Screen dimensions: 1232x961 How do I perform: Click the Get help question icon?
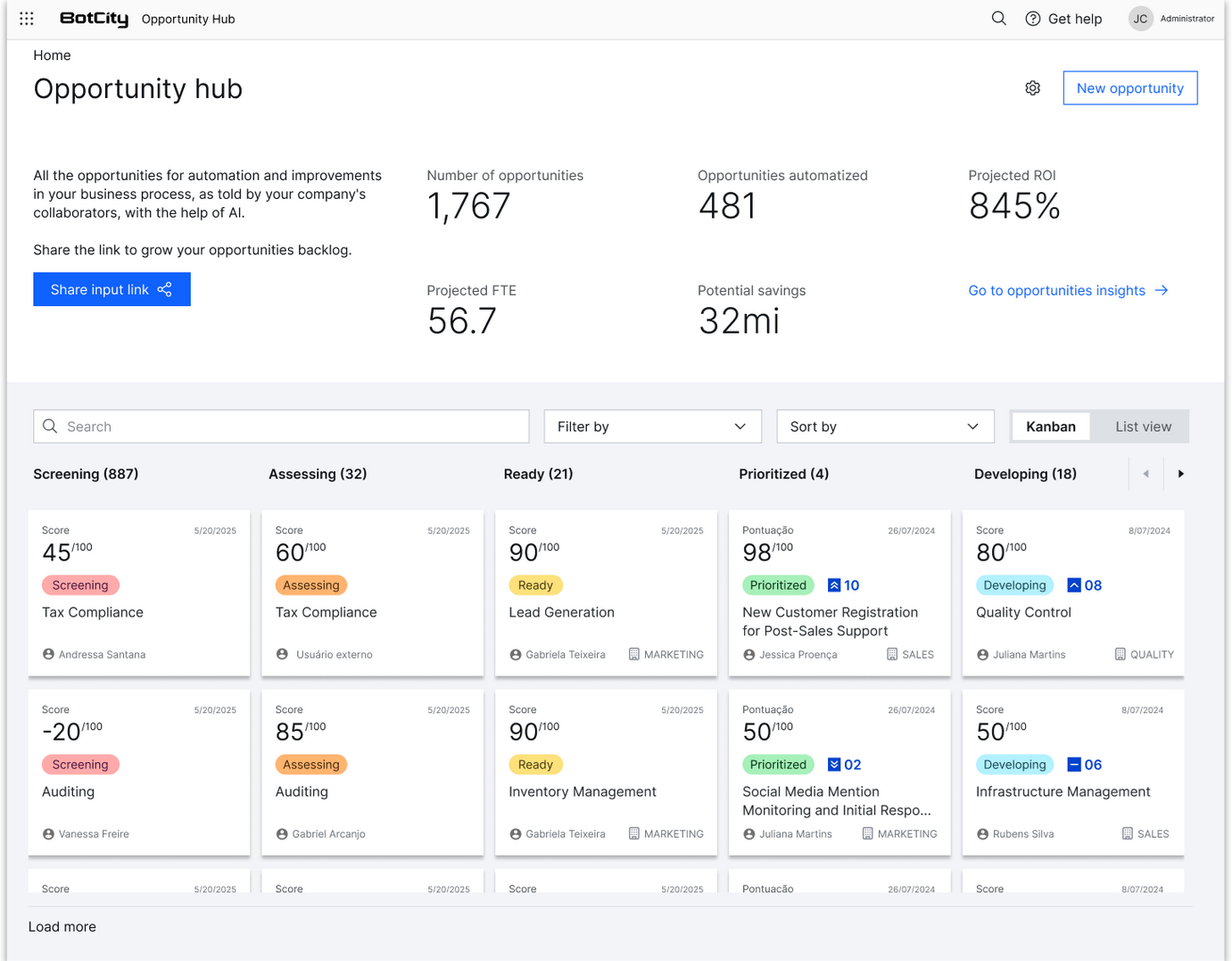pos(1032,19)
